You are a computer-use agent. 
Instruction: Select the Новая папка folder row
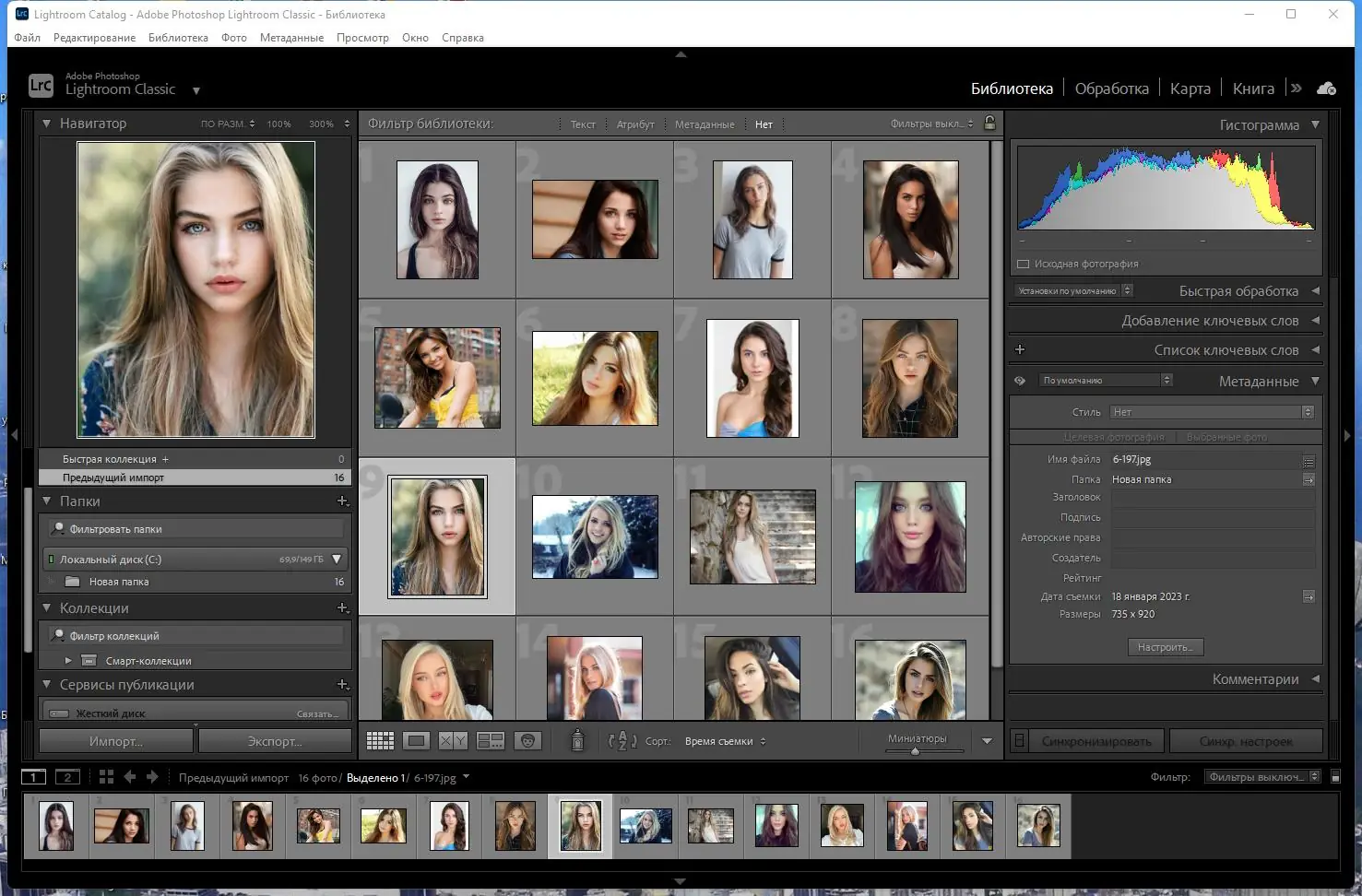pos(195,582)
